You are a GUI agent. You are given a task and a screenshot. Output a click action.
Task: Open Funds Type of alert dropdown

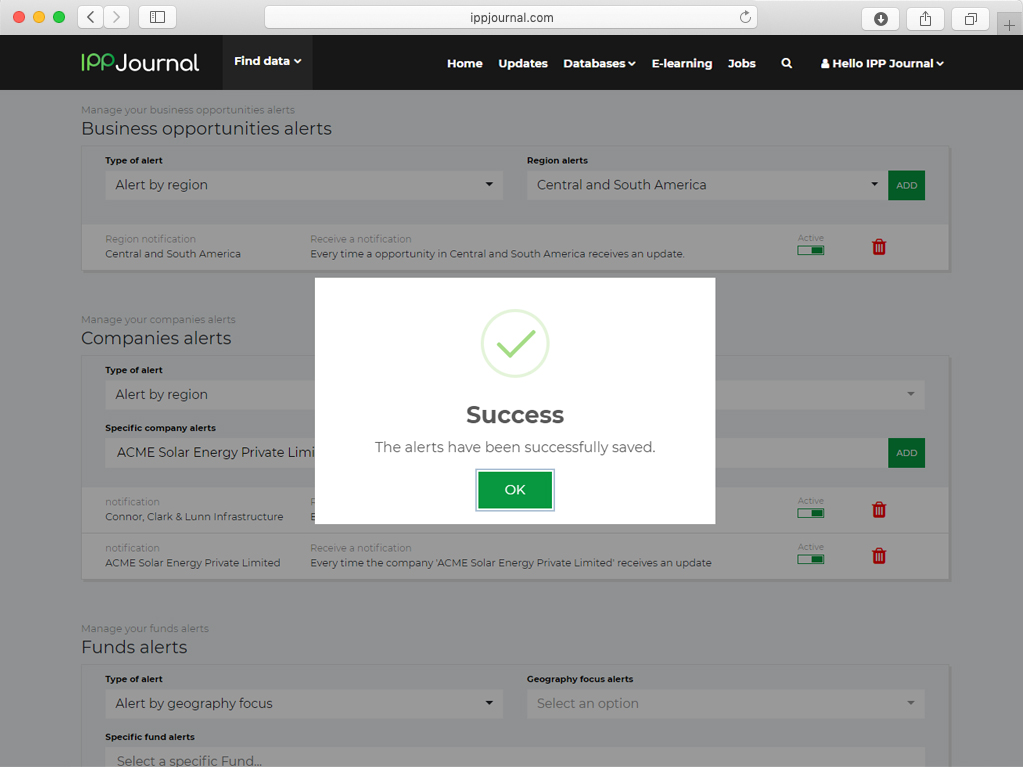point(304,703)
